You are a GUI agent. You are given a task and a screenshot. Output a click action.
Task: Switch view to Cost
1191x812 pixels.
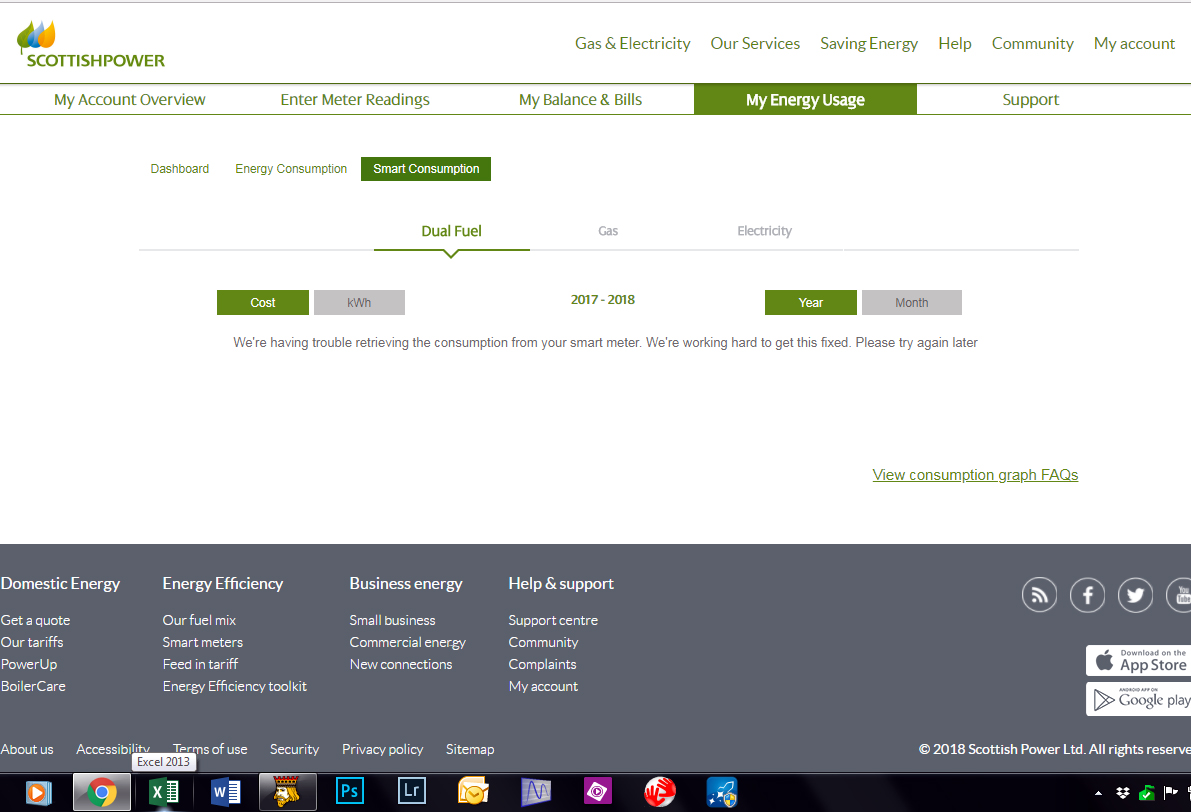pyautogui.click(x=263, y=302)
